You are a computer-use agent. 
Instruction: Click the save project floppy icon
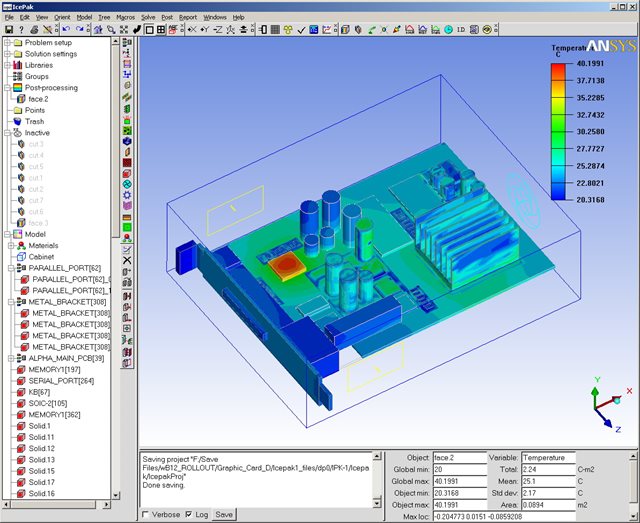point(9,29)
